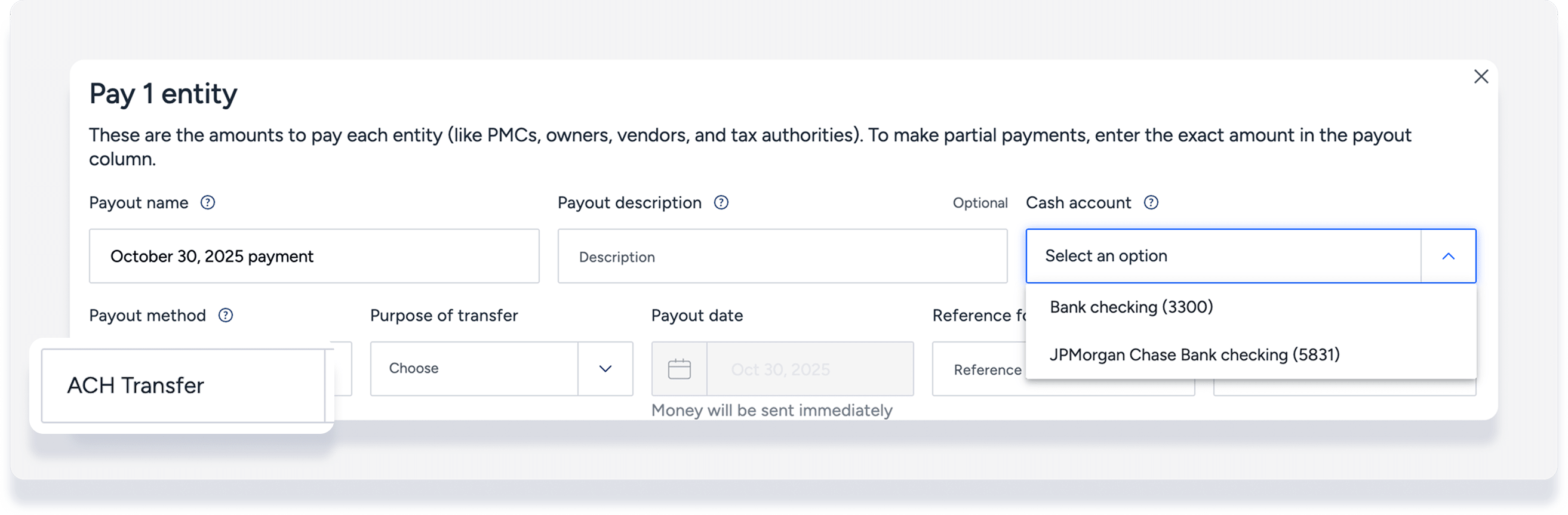Click the 'Choose' text in Purpose of transfer
Image resolution: width=1568 pixels, height=515 pixels.
tap(414, 368)
